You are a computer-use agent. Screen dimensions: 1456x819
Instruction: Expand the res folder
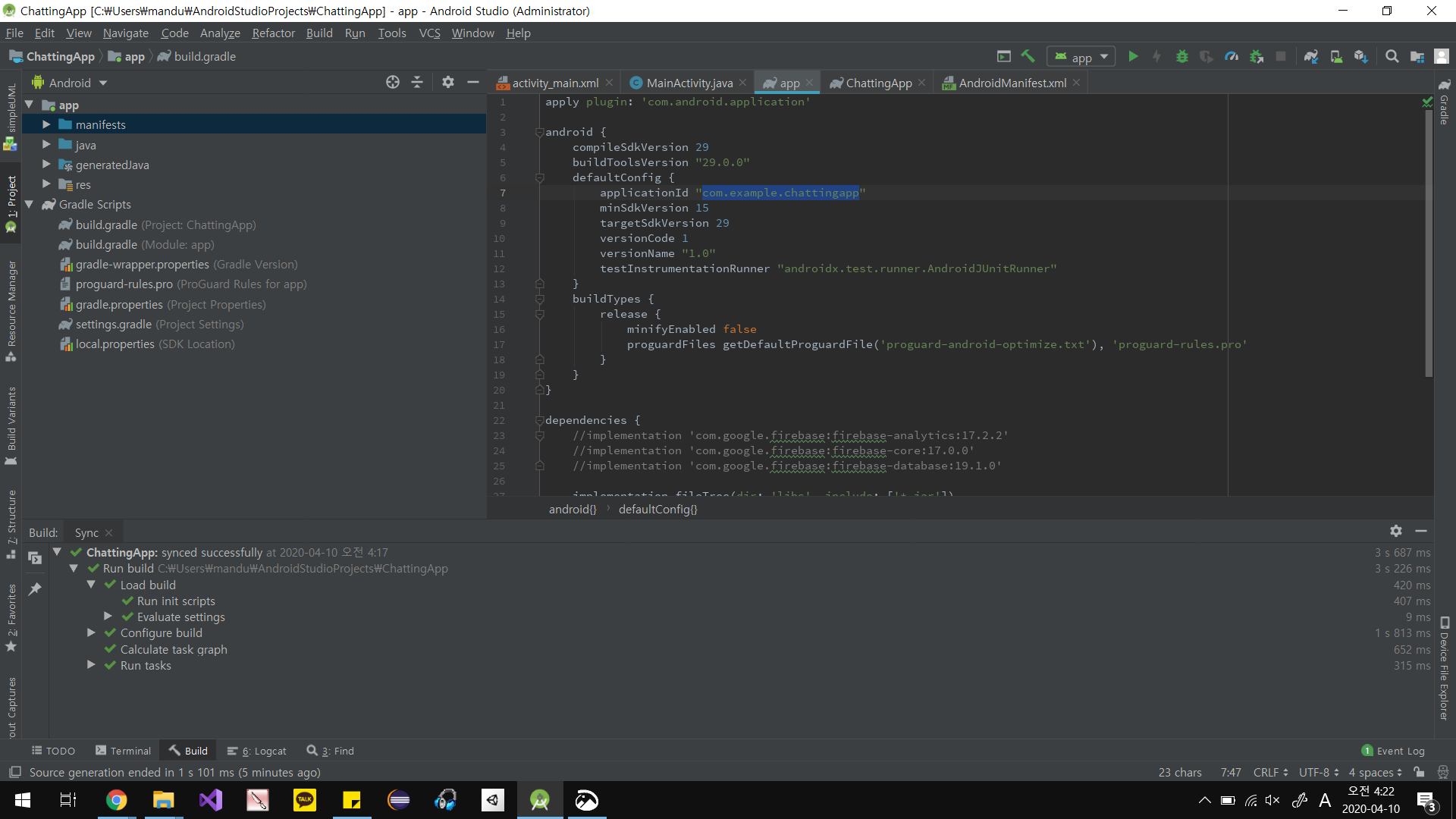(x=46, y=184)
